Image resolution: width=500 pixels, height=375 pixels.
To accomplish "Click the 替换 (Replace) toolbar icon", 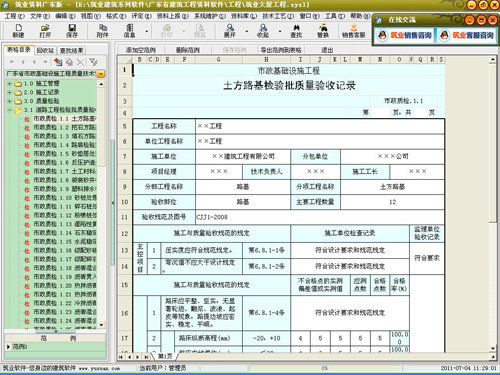I will 323,31.
